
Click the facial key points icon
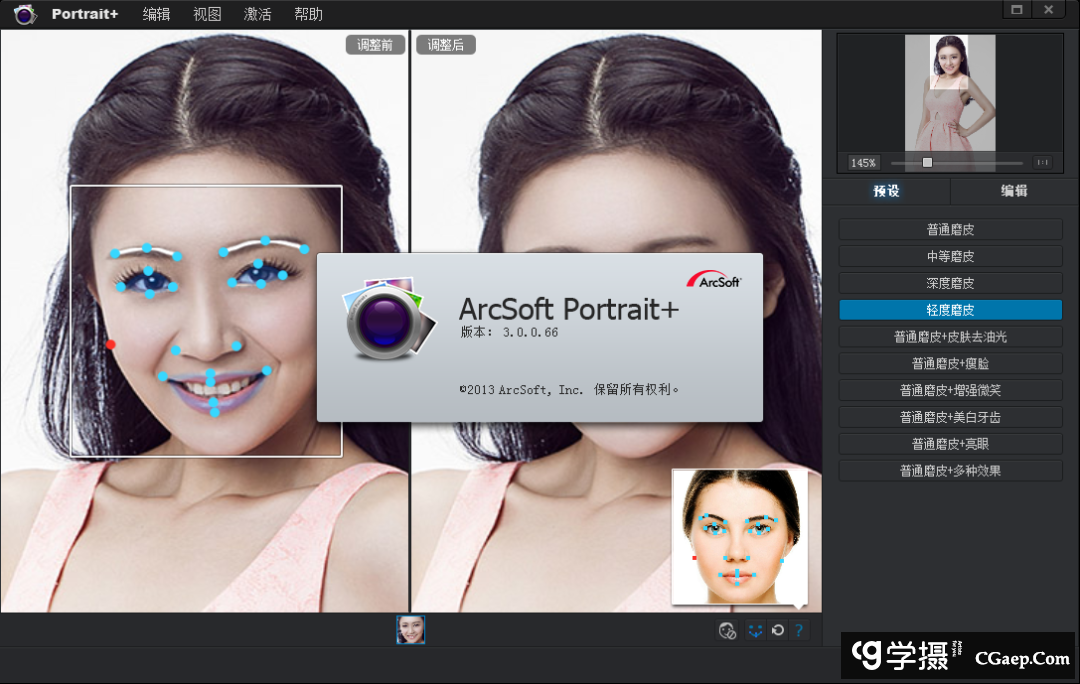tap(754, 630)
